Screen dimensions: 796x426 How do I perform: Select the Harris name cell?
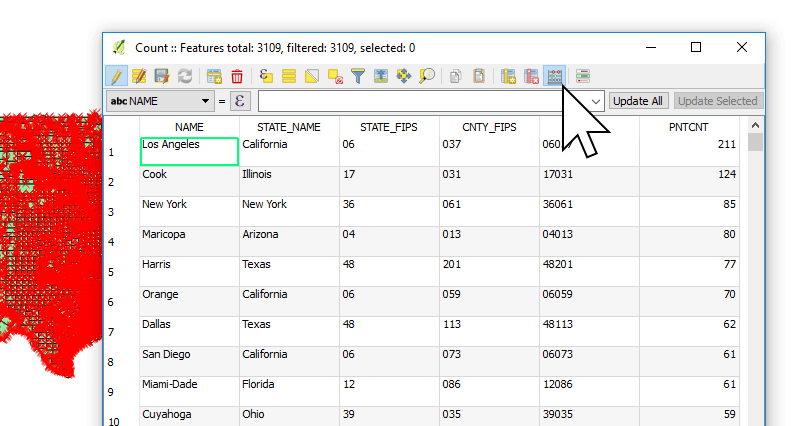coord(189,271)
